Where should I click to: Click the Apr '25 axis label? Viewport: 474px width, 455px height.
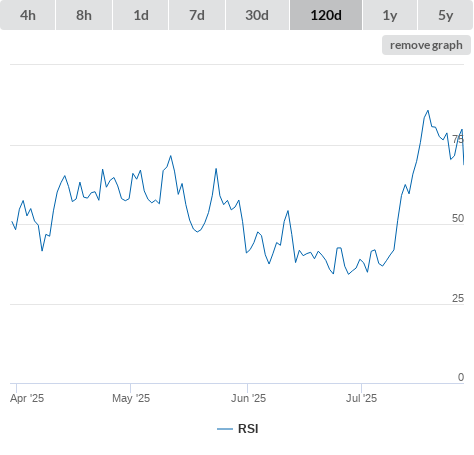[27, 398]
